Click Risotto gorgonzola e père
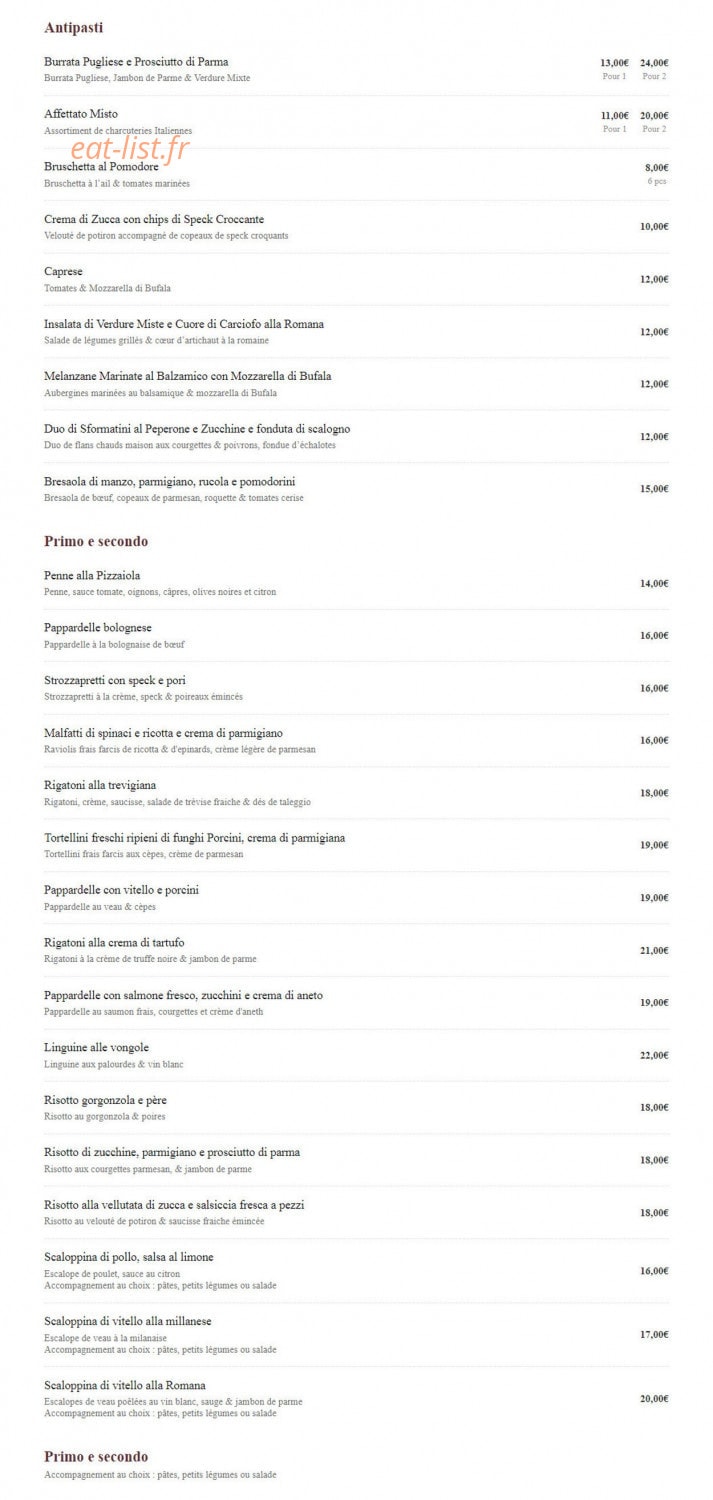713x1500 pixels. click(x=105, y=1100)
